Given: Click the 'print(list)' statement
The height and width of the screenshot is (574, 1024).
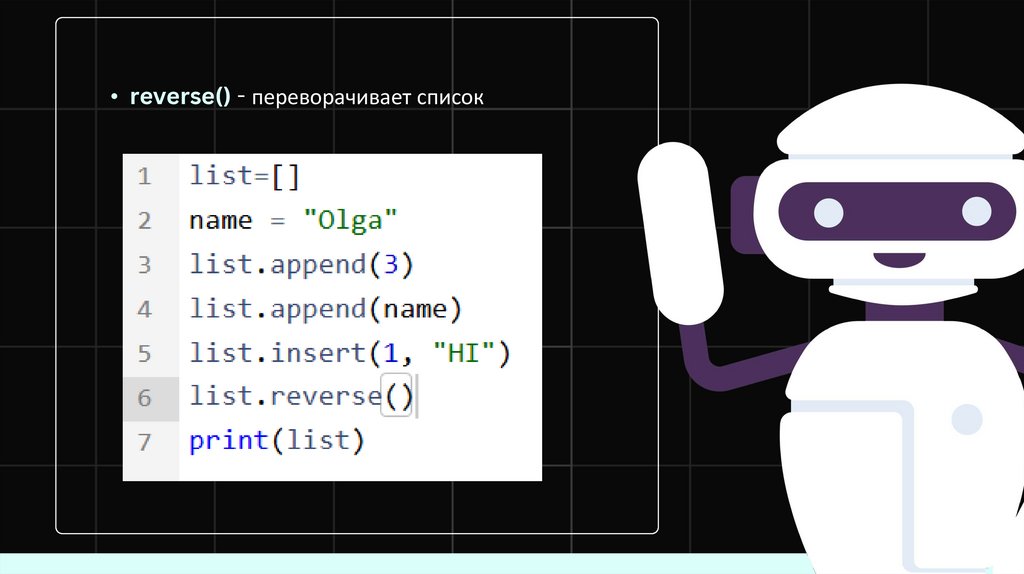Looking at the screenshot, I should click(x=276, y=441).
